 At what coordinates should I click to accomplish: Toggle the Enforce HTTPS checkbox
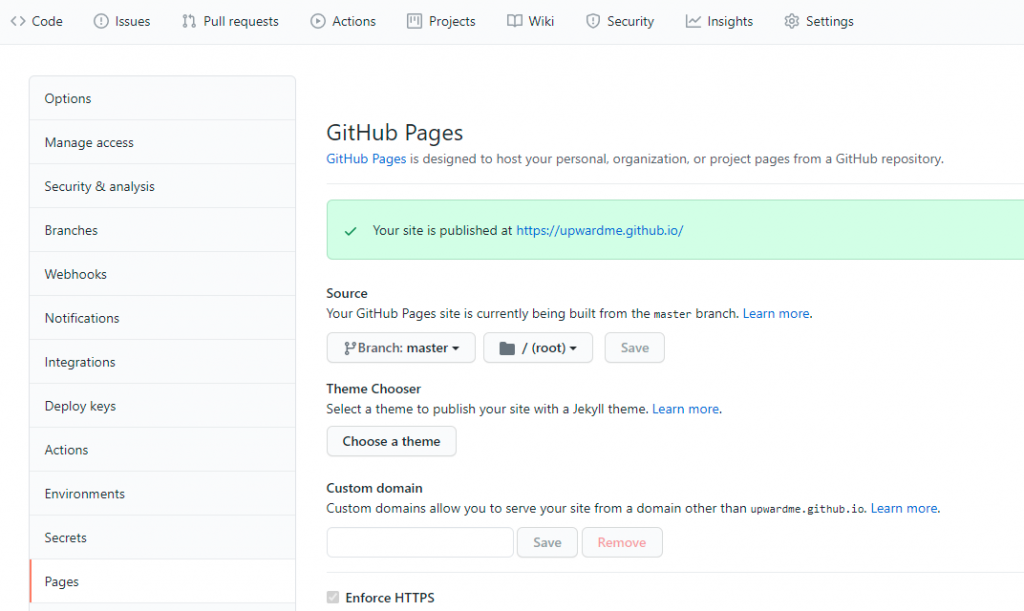[333, 597]
